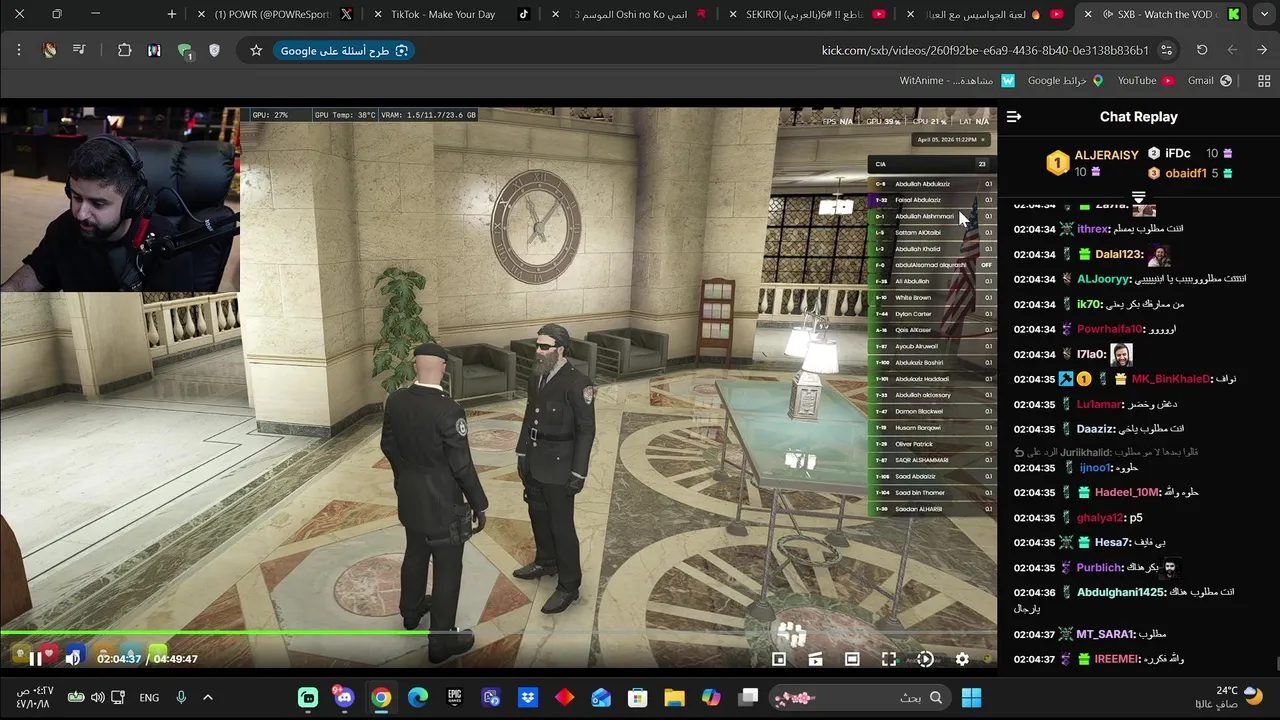The width and height of the screenshot is (1280, 720).
Task: Enter fullscreen video mode
Action: 889,659
